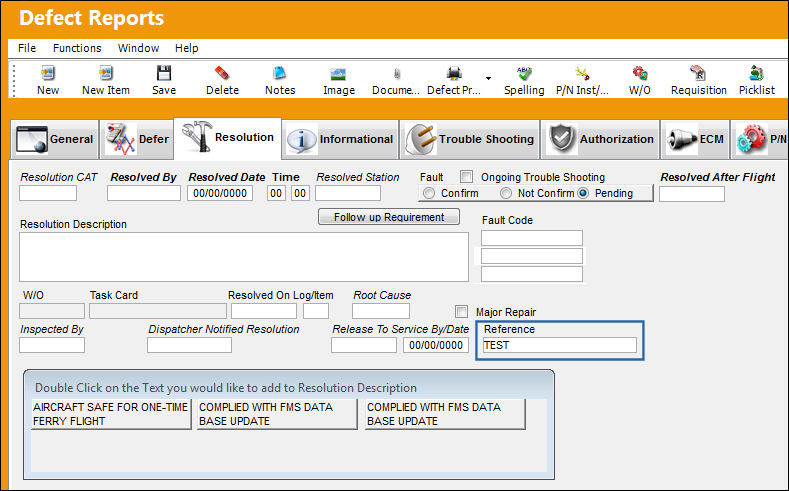Switch to the Informational tab
Image resolution: width=789 pixels, height=491 pixels.
click(340, 139)
